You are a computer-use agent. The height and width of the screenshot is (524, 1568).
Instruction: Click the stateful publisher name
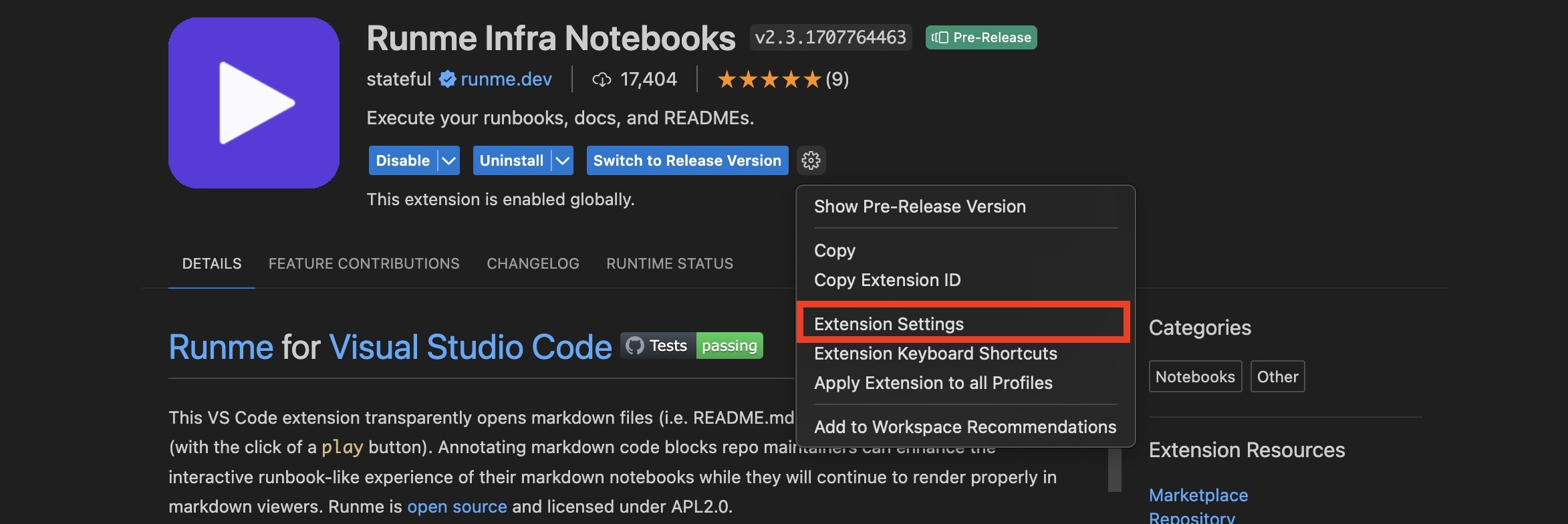(399, 80)
